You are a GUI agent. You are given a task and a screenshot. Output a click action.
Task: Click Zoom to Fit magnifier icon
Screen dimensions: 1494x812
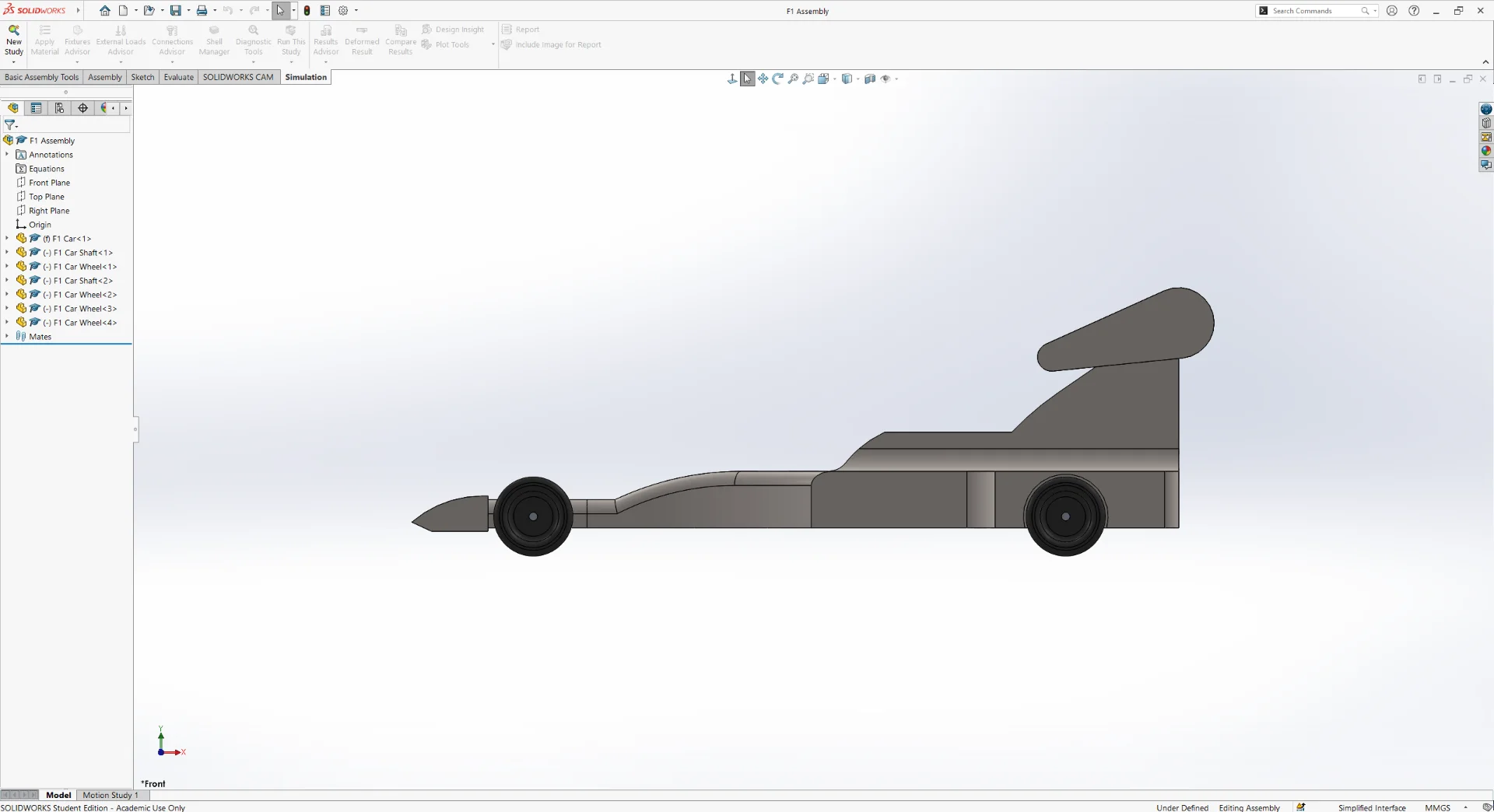tap(793, 79)
